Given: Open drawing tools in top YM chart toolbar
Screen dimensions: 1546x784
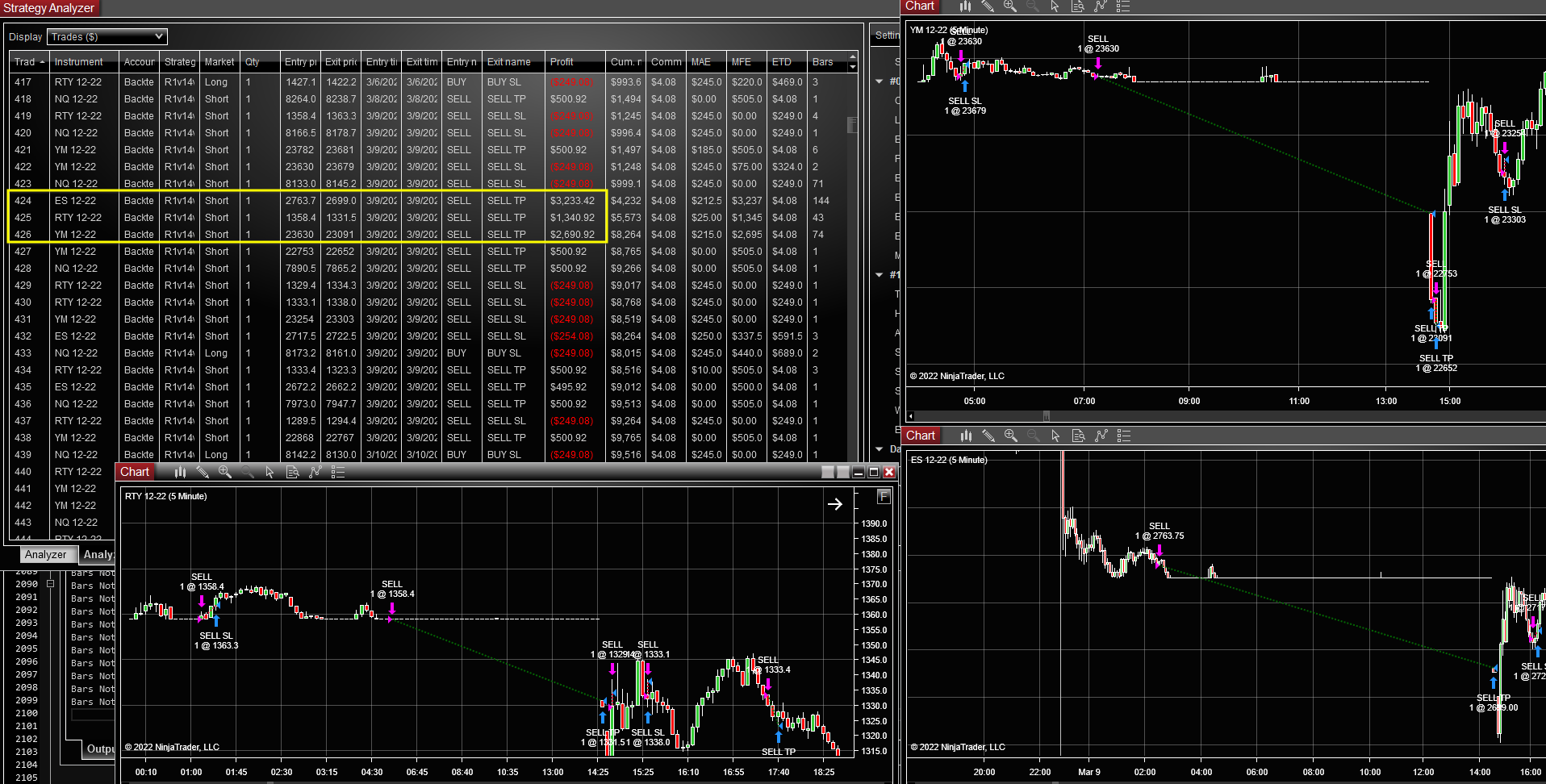Looking at the screenshot, I should click(x=988, y=6).
